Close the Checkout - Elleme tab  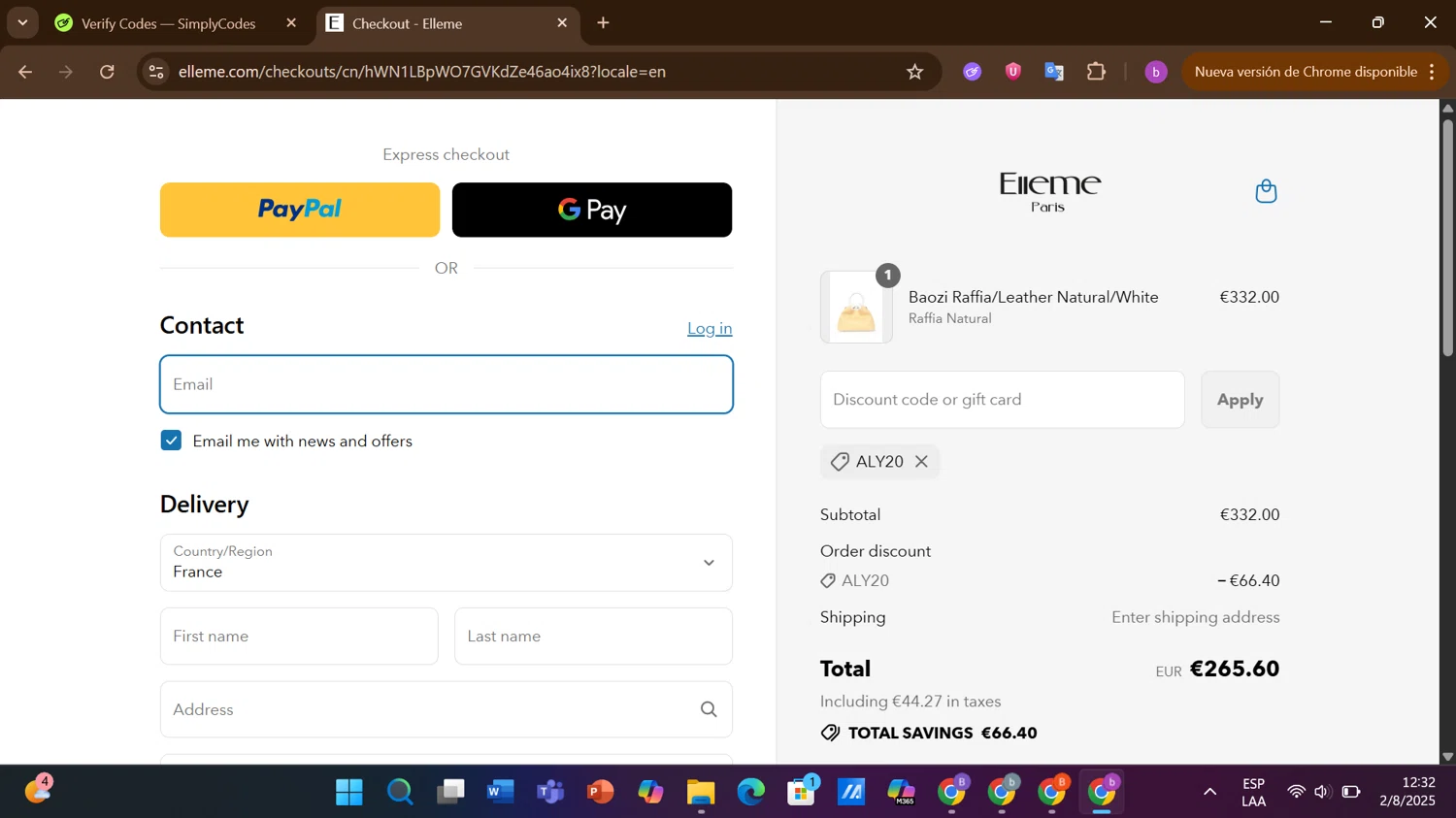click(x=562, y=23)
